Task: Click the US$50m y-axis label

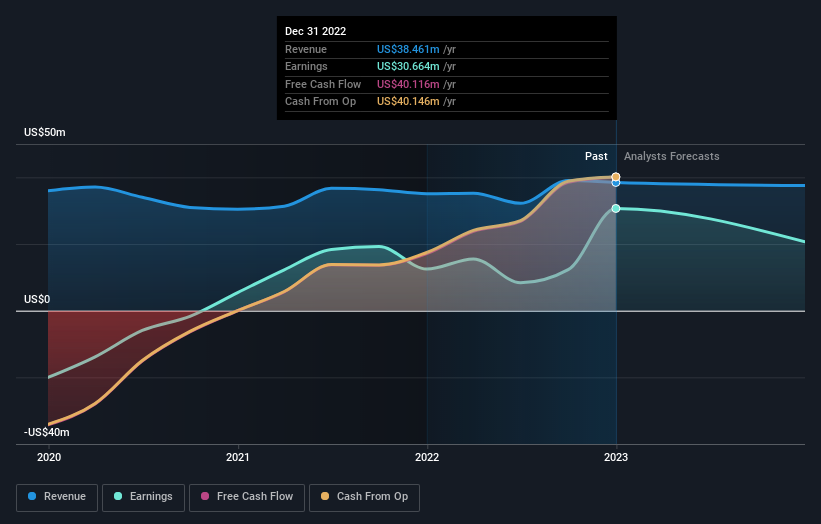Action: (x=45, y=132)
